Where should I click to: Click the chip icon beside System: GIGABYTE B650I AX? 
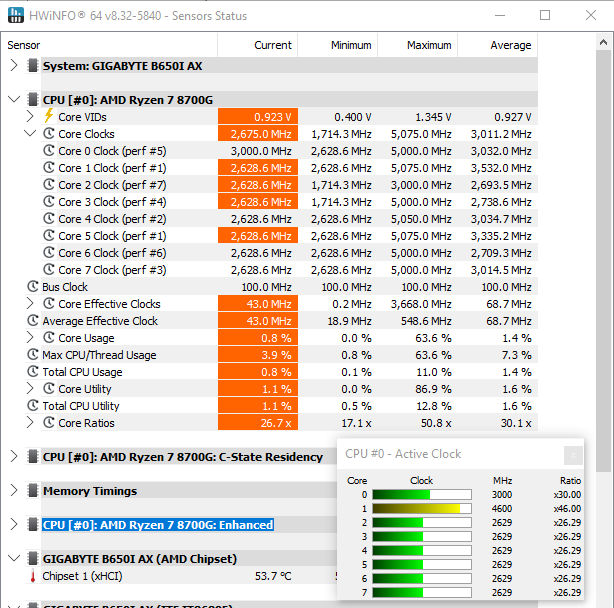pos(33,66)
